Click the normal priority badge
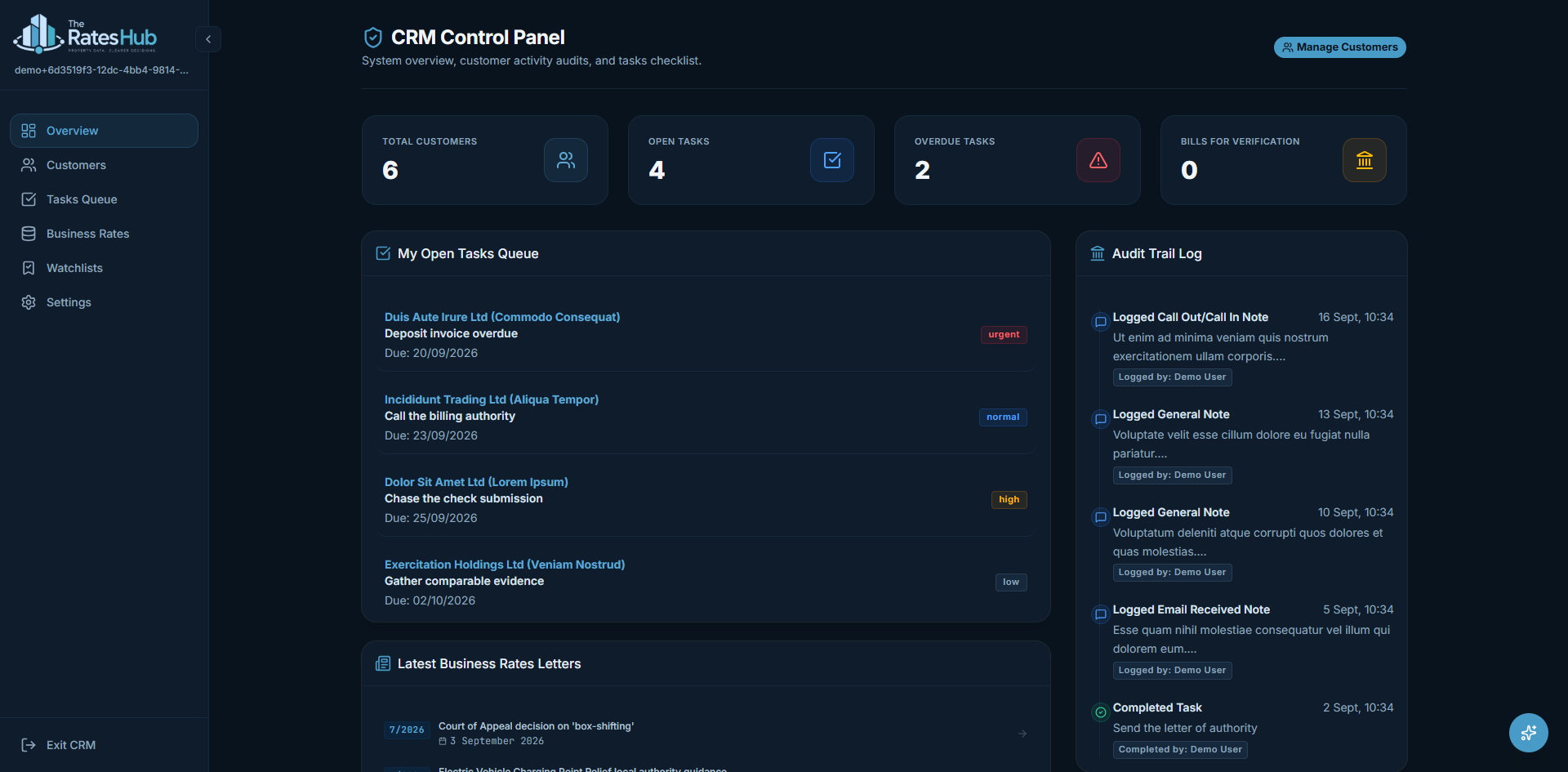The height and width of the screenshot is (772, 1568). (x=1003, y=417)
